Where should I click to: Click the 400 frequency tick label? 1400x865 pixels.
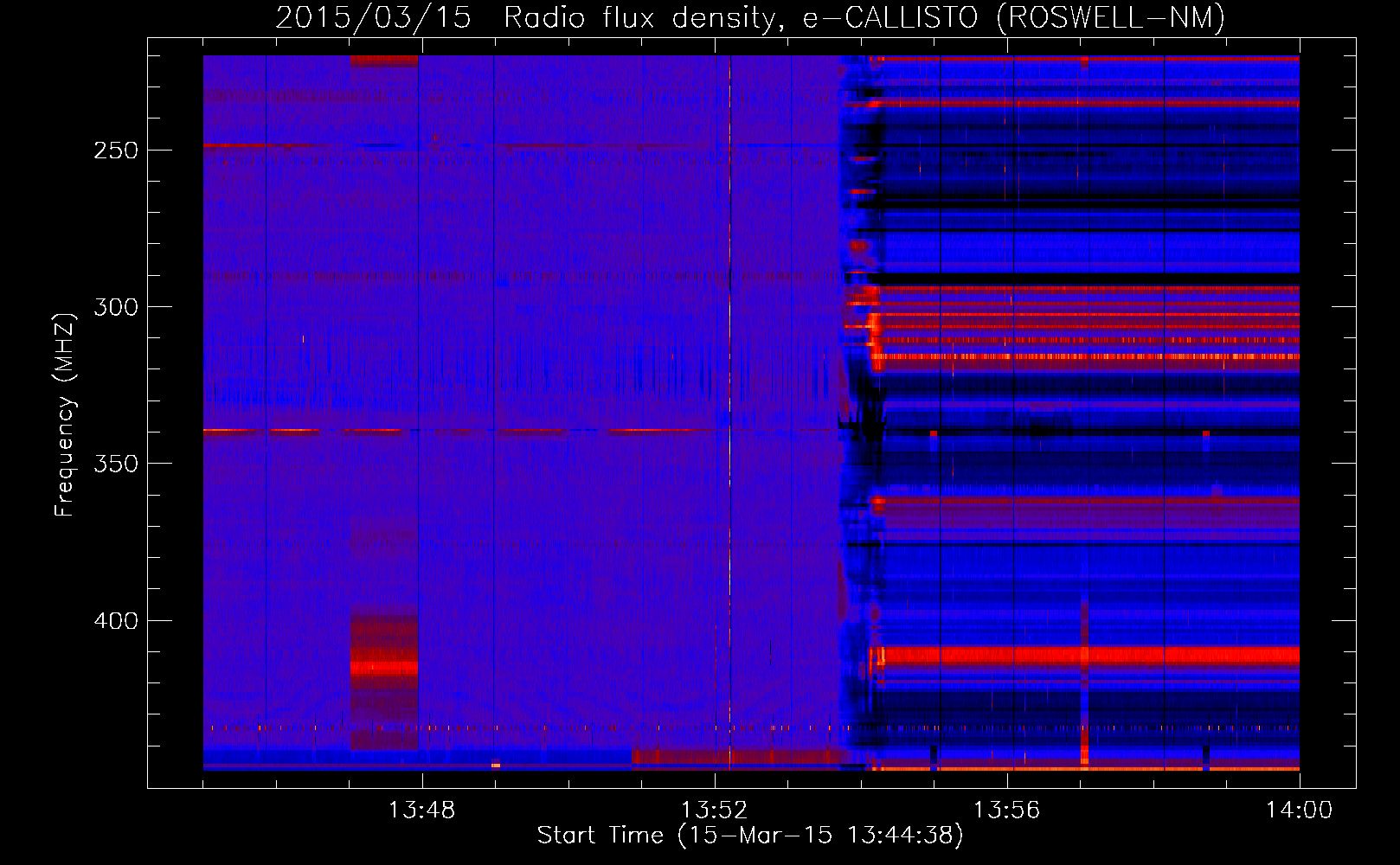click(115, 621)
